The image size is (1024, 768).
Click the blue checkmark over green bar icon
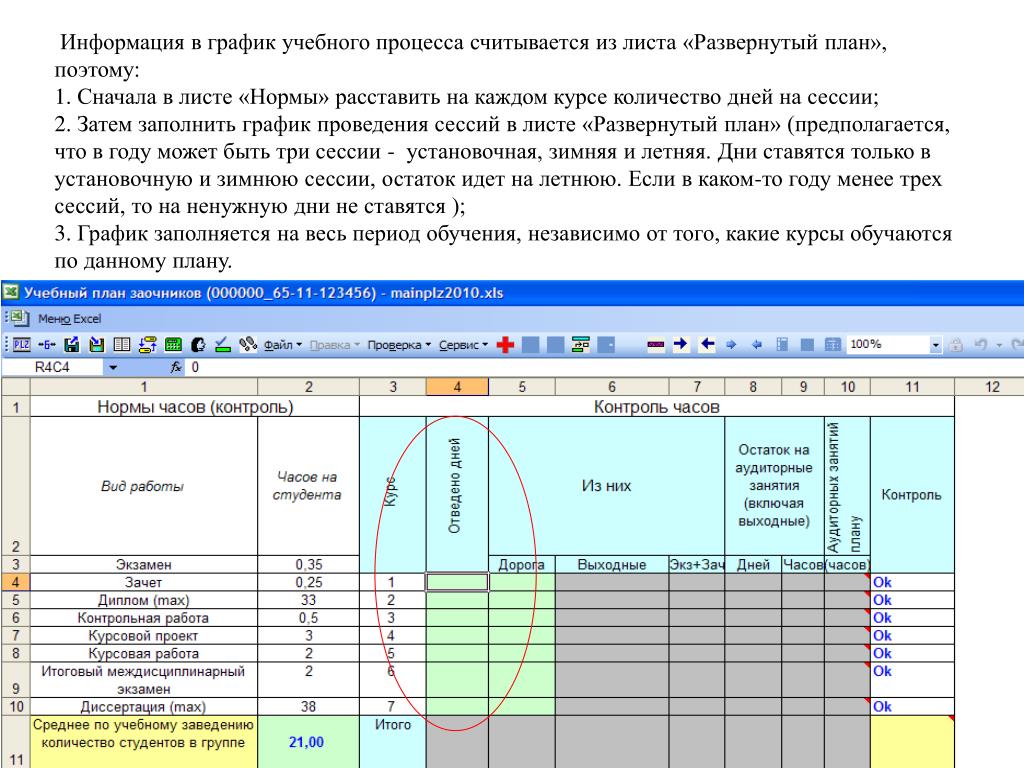[x=223, y=344]
